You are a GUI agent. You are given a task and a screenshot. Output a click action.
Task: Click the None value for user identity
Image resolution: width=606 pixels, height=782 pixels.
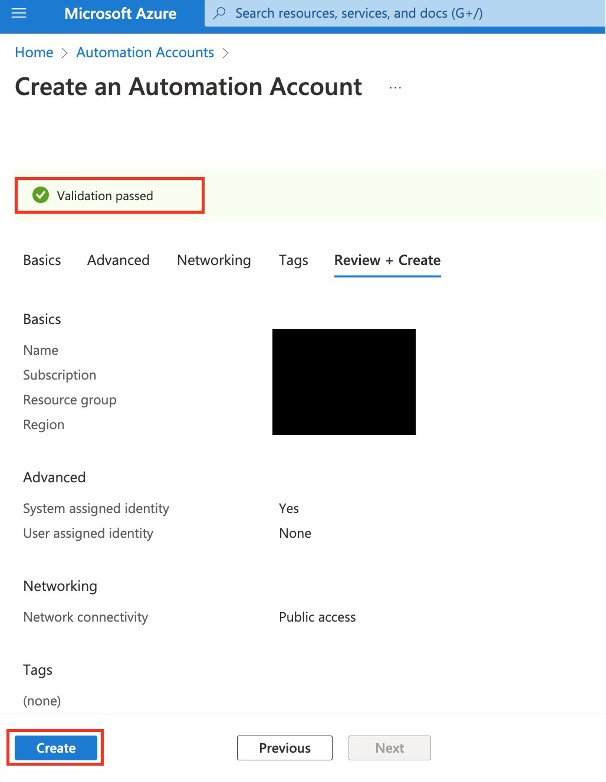pos(295,534)
